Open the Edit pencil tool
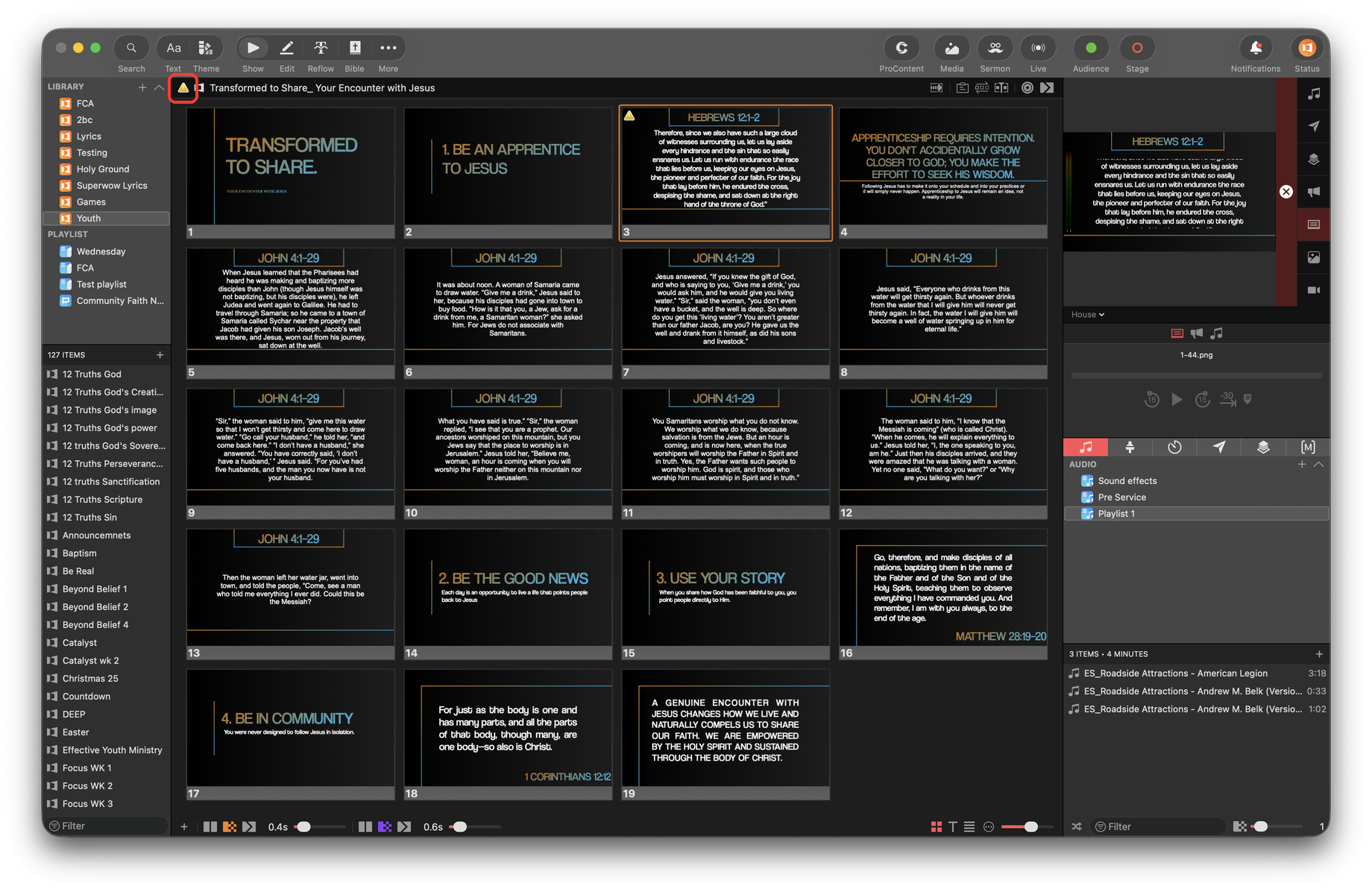This screenshot has width=1372, height=892. click(286, 48)
